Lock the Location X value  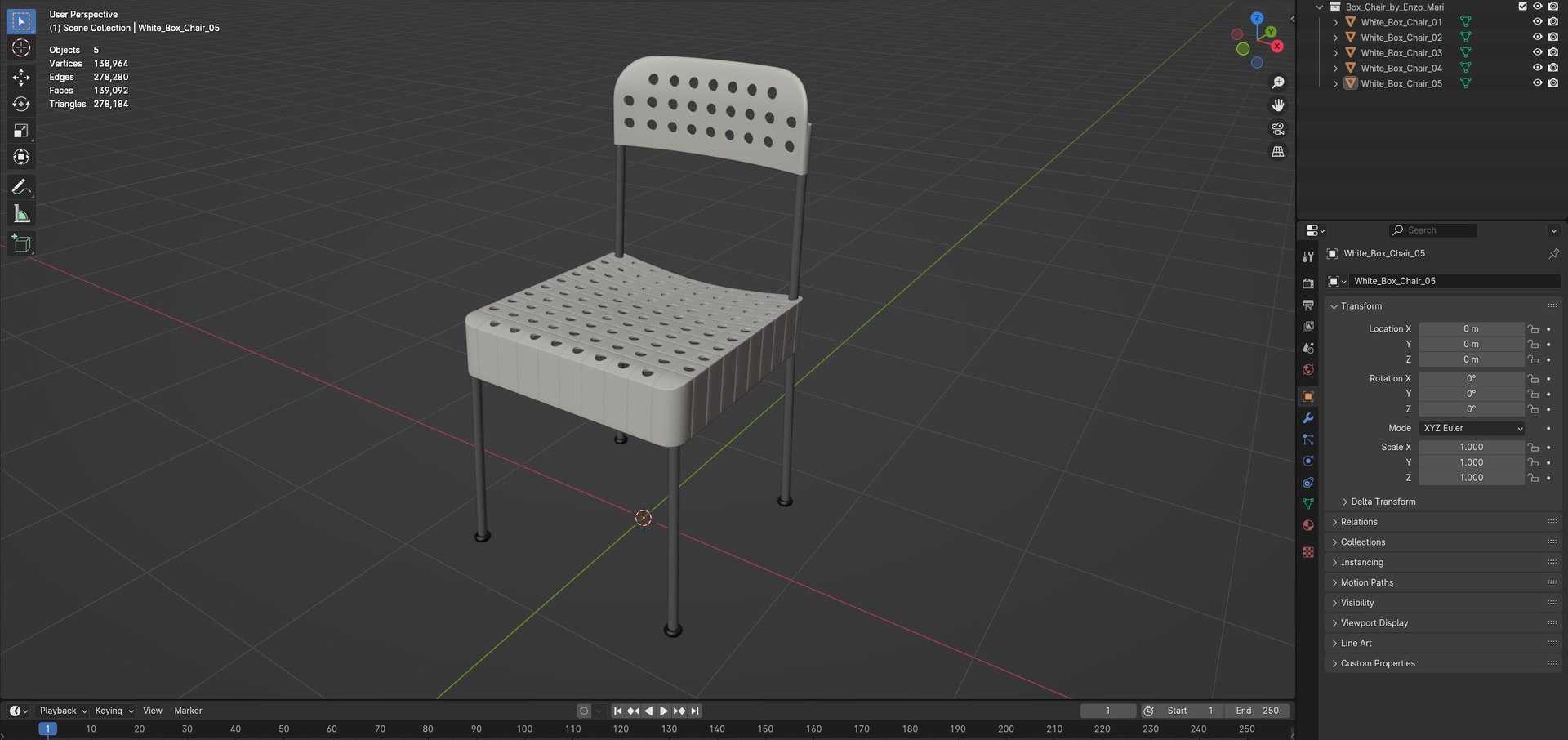[1533, 329]
